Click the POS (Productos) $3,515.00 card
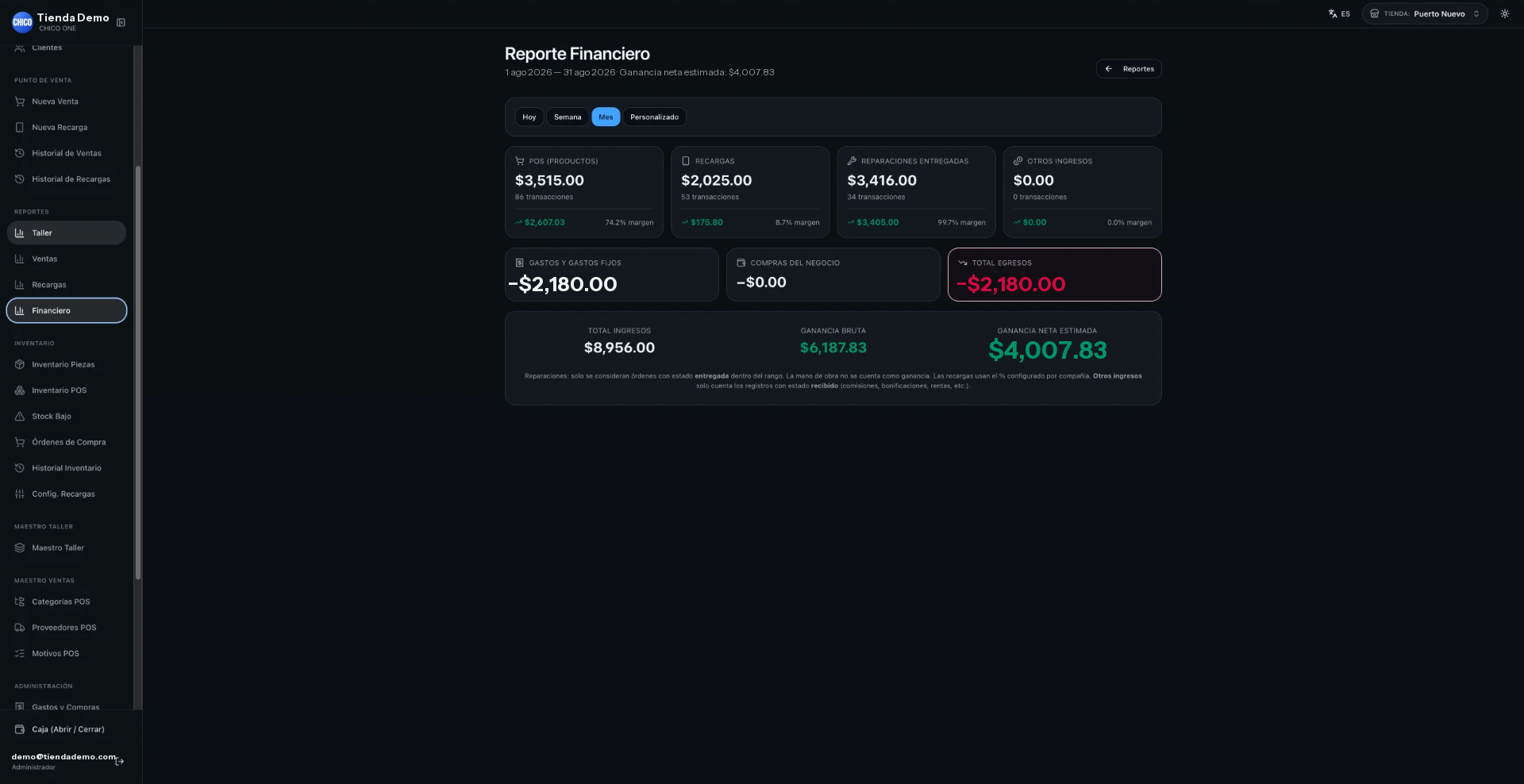1524x784 pixels. coord(584,192)
